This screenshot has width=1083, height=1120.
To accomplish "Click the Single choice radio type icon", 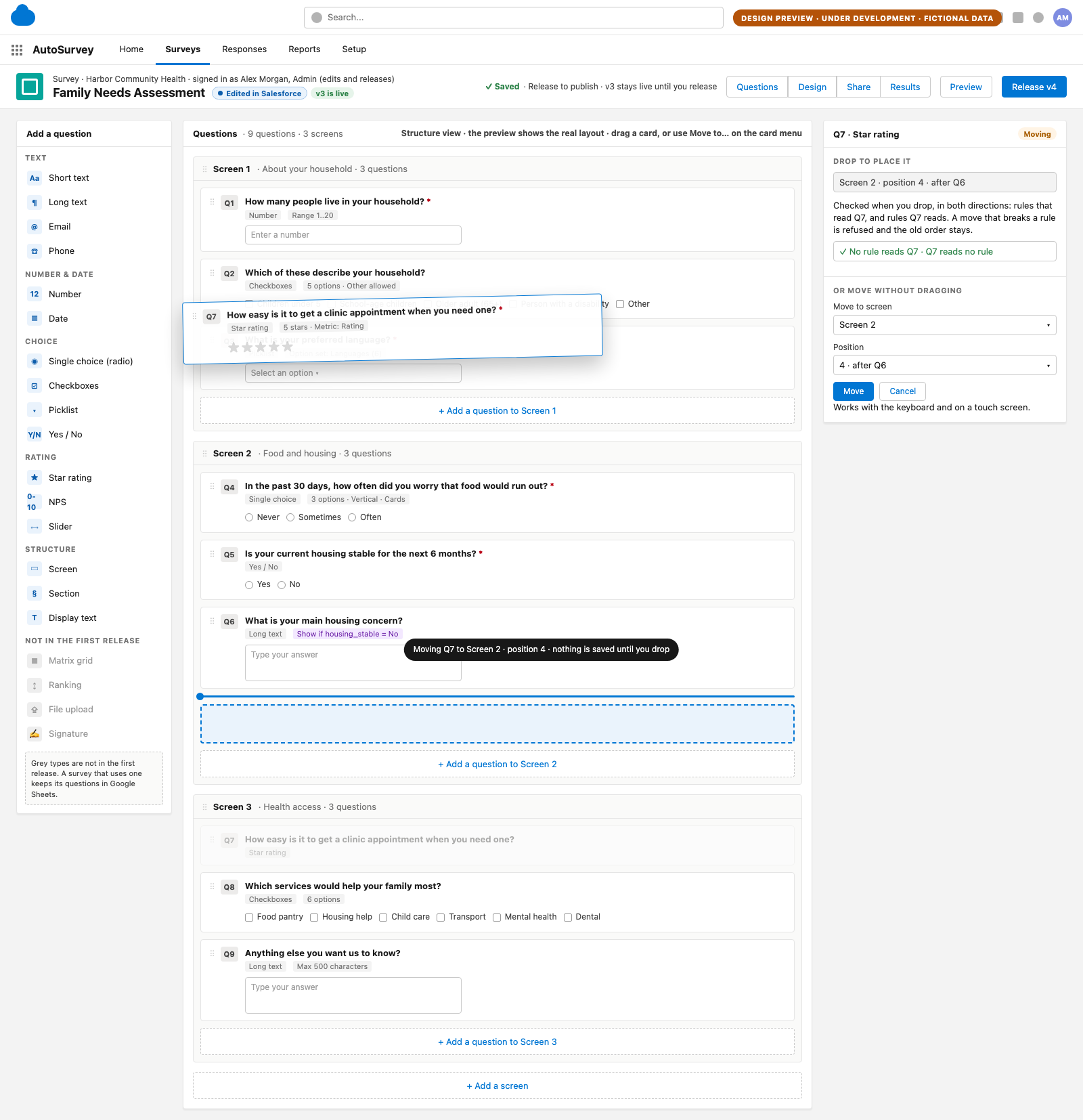I will [35, 362].
